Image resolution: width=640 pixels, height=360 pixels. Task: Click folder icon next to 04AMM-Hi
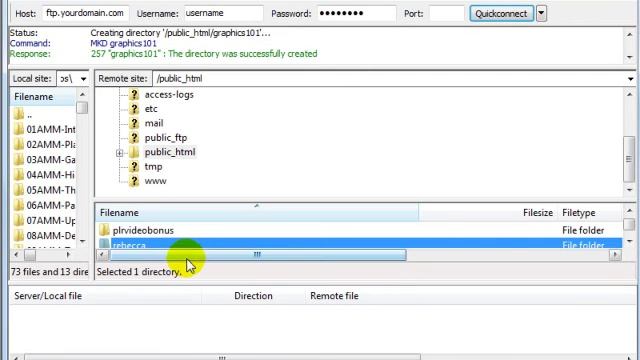click(x=18, y=175)
